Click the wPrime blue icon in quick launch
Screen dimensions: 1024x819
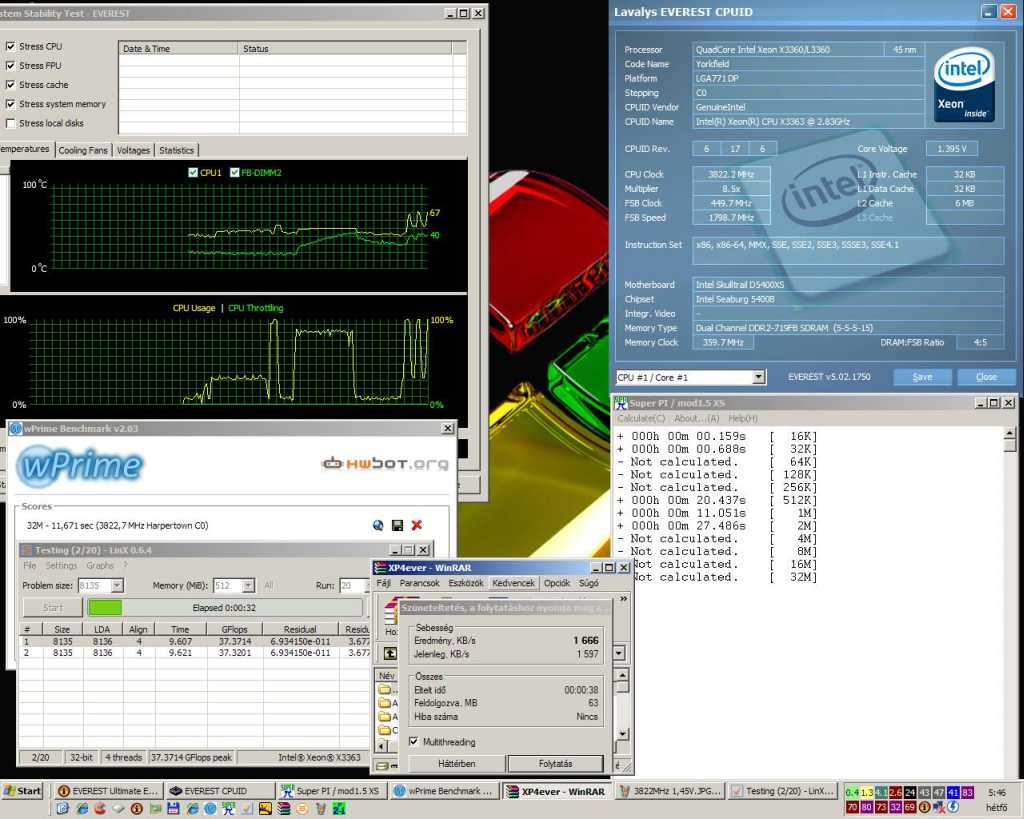tap(210, 809)
